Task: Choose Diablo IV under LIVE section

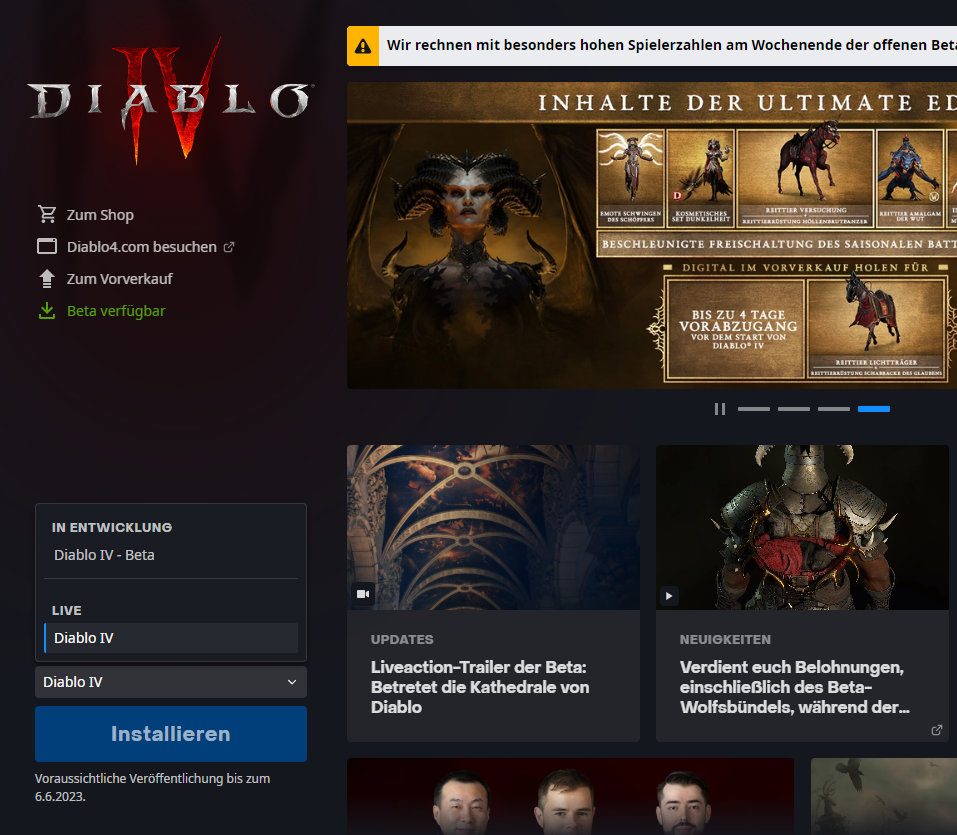Action: [171, 638]
